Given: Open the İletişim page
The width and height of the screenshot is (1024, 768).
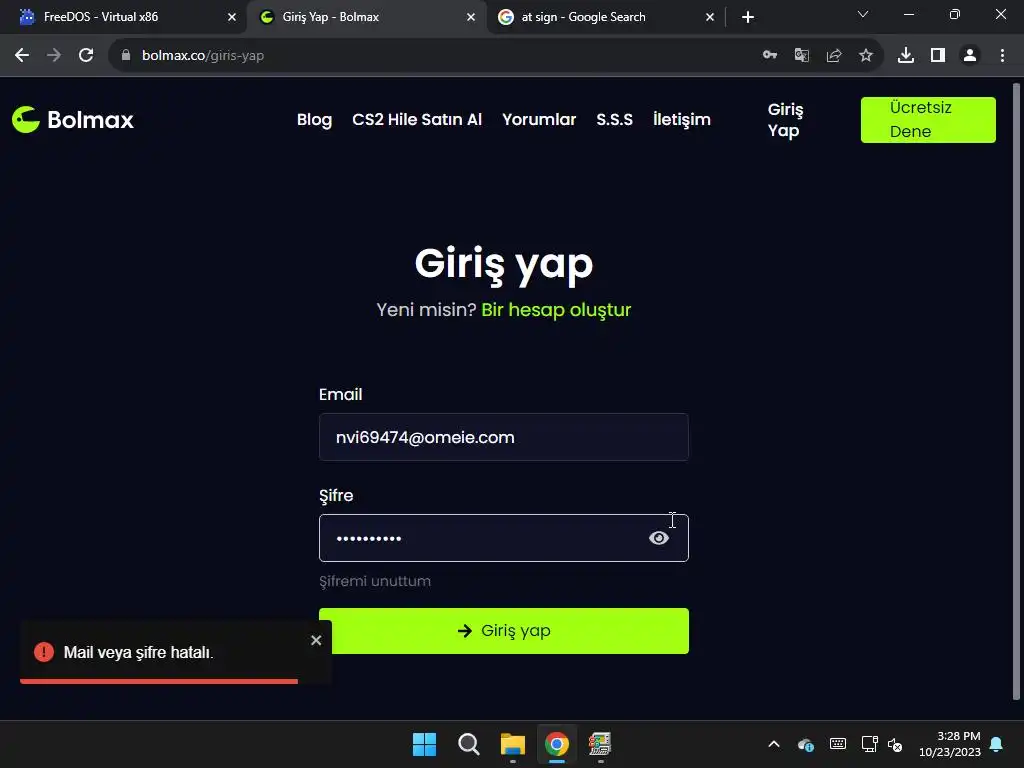Looking at the screenshot, I should click(681, 120).
